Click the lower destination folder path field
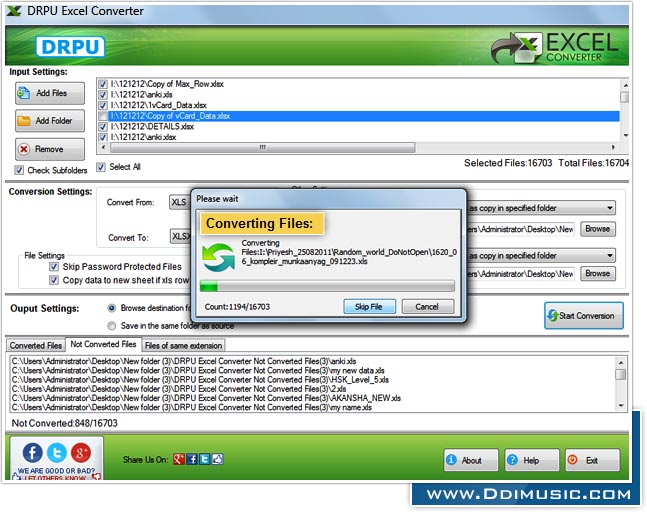 tap(521, 274)
